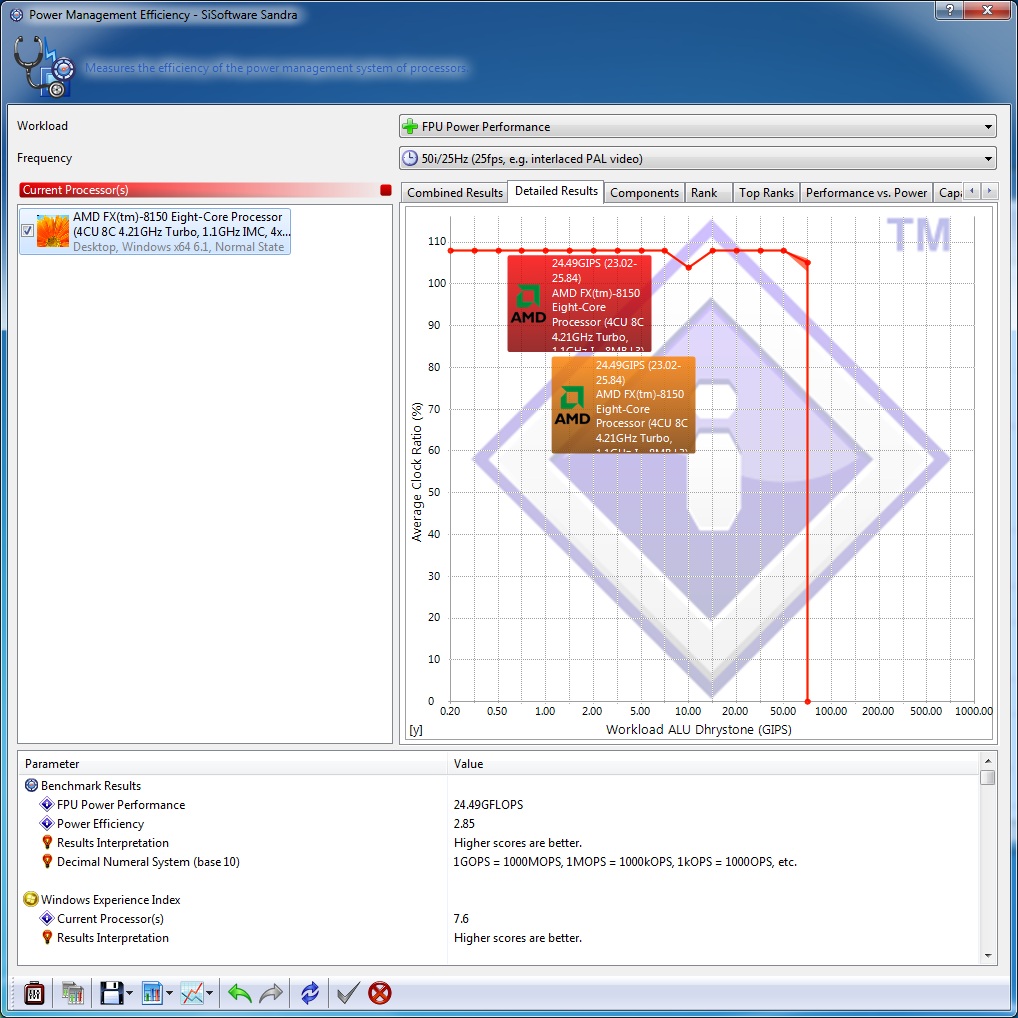Click the 7.6 score value
1018x1018 pixels.
461,919
